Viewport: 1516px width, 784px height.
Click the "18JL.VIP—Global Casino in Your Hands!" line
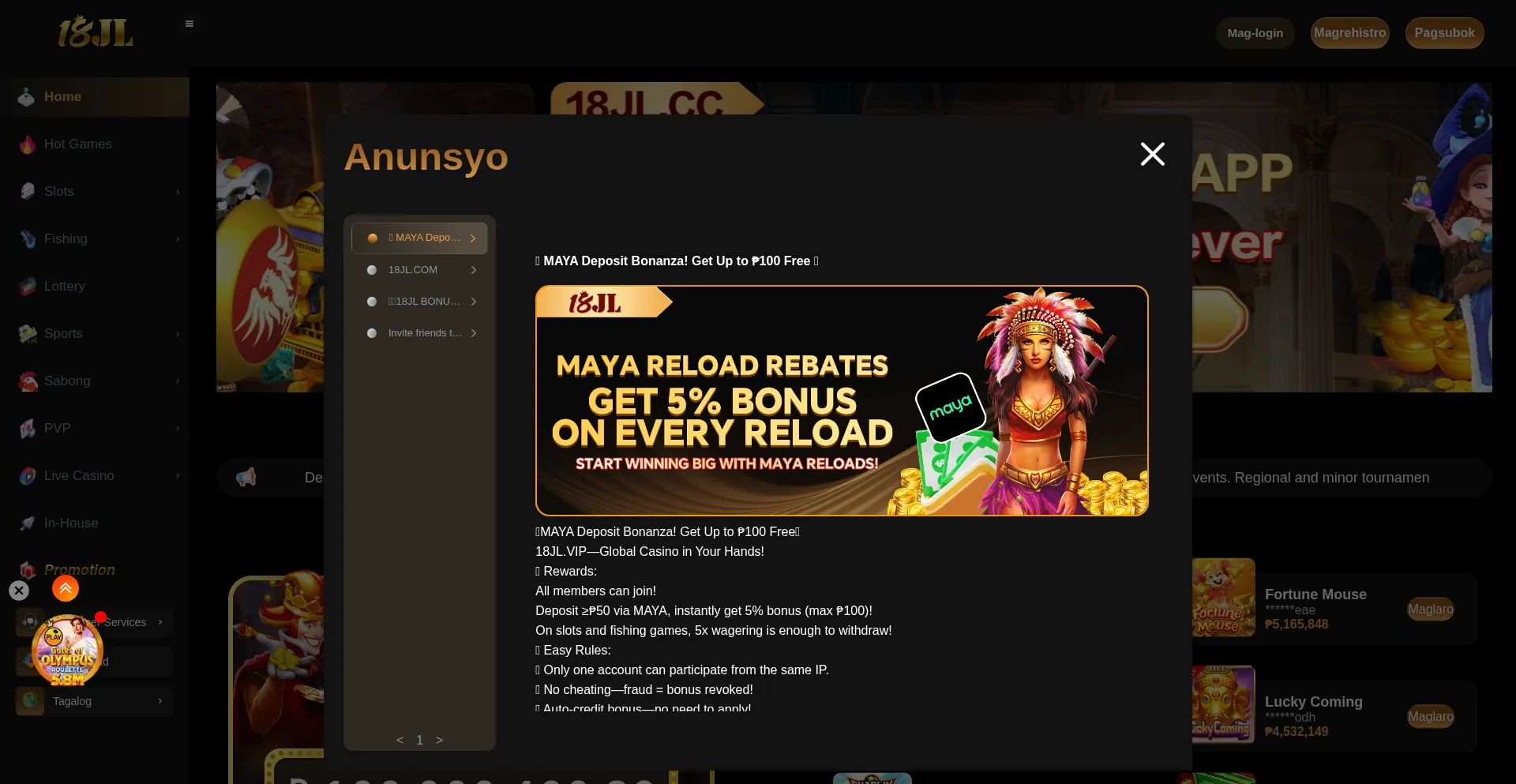point(650,552)
